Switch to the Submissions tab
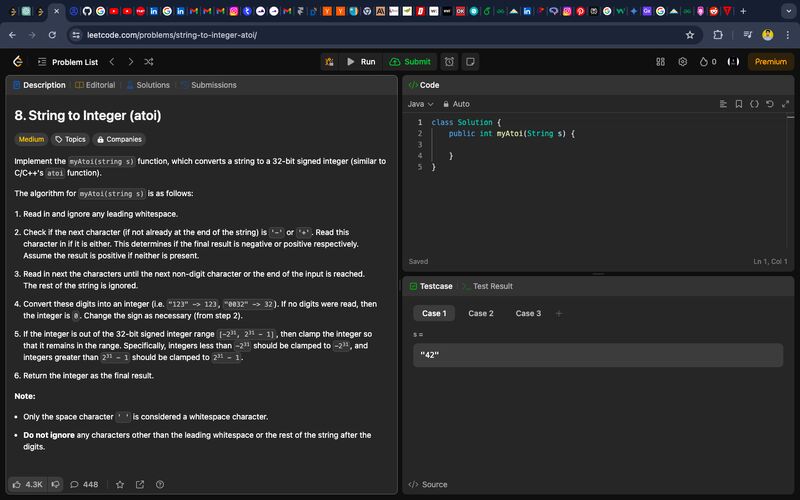Viewport: 800px width, 500px height. [x=208, y=85]
